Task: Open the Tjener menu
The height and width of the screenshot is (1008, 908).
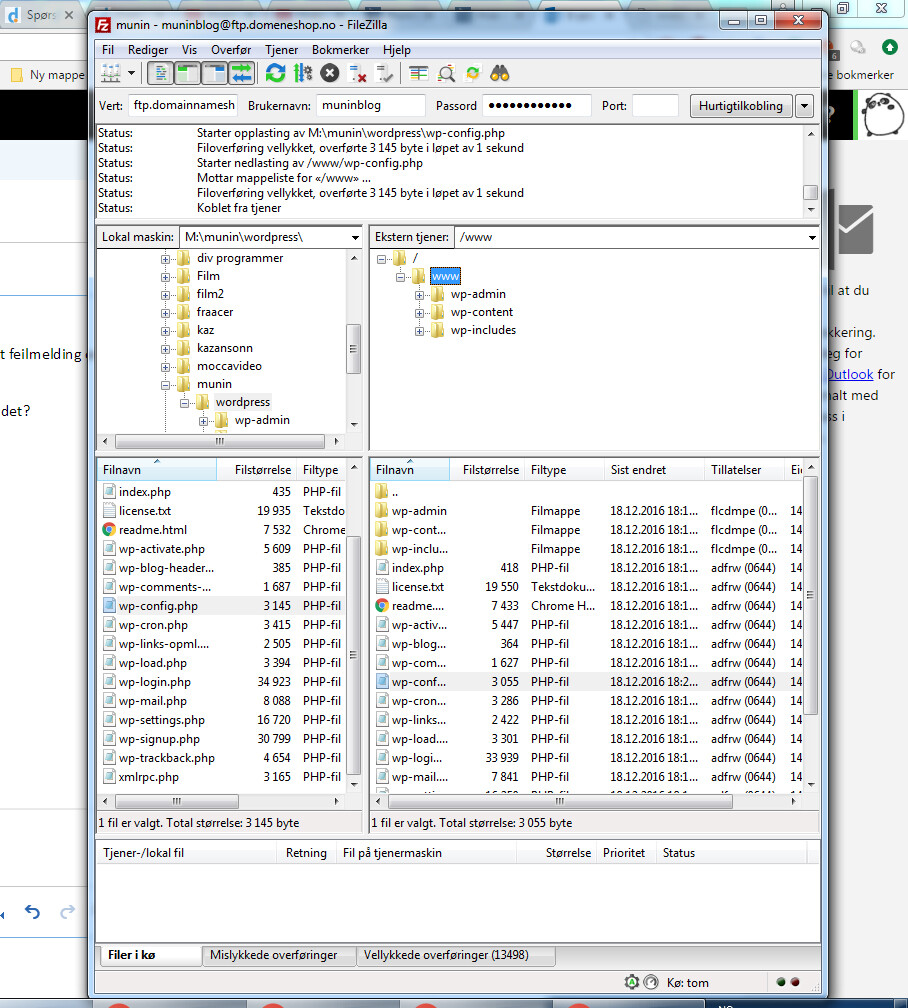Action: click(281, 50)
